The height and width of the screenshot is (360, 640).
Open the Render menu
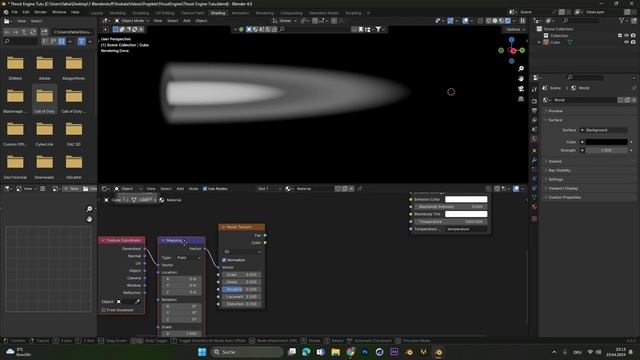pyautogui.click(x=40, y=12)
